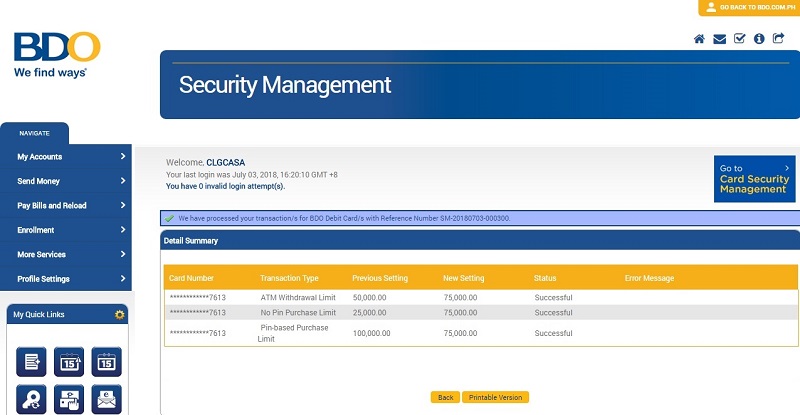Click the Status column header
The image size is (800, 415).
click(x=545, y=278)
